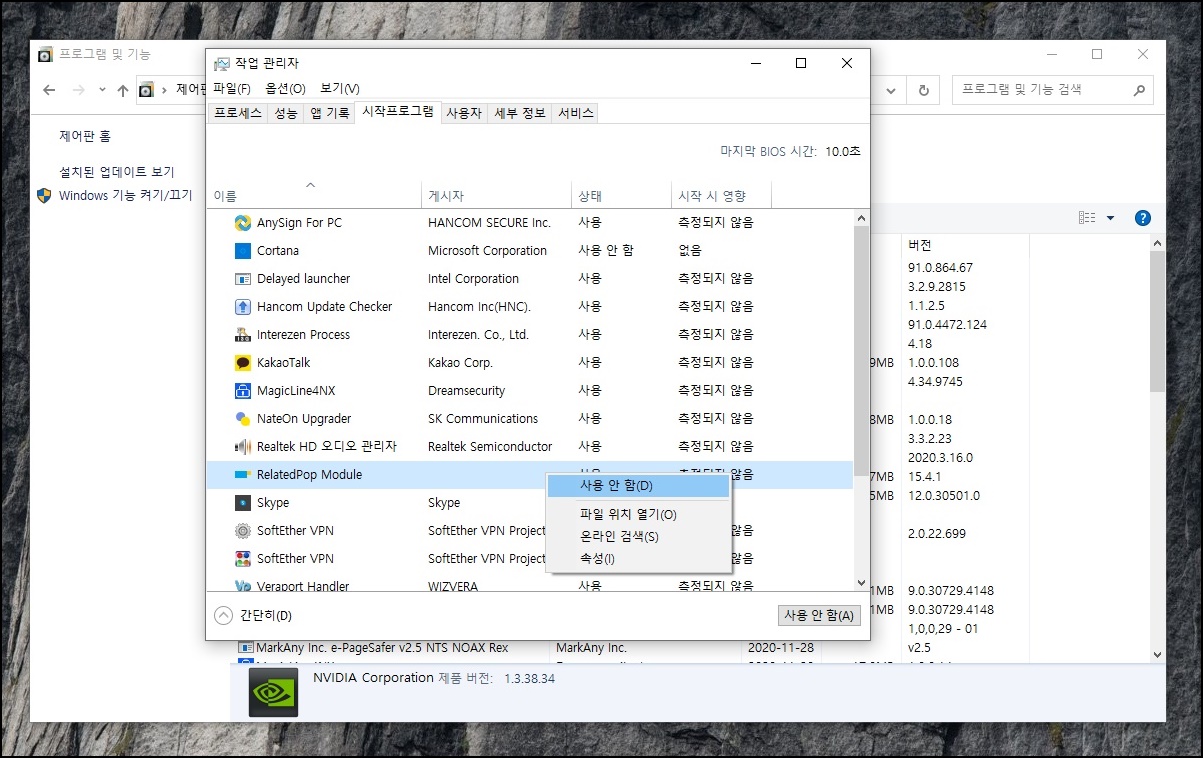Click Kakao Corp. publisher cell
The height and width of the screenshot is (758, 1203).
460,363
